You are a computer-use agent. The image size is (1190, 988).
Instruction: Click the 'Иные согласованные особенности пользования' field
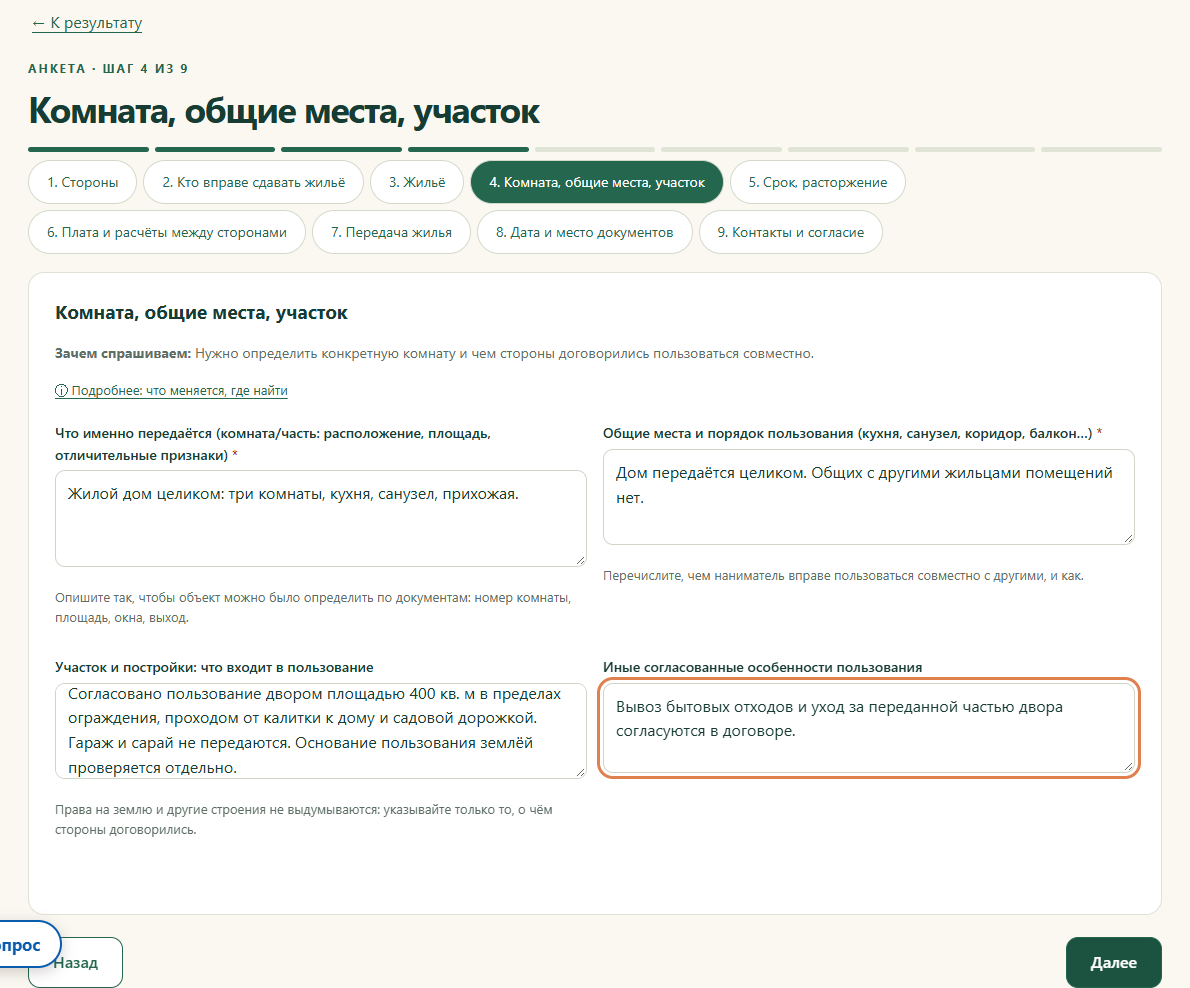pos(868,728)
